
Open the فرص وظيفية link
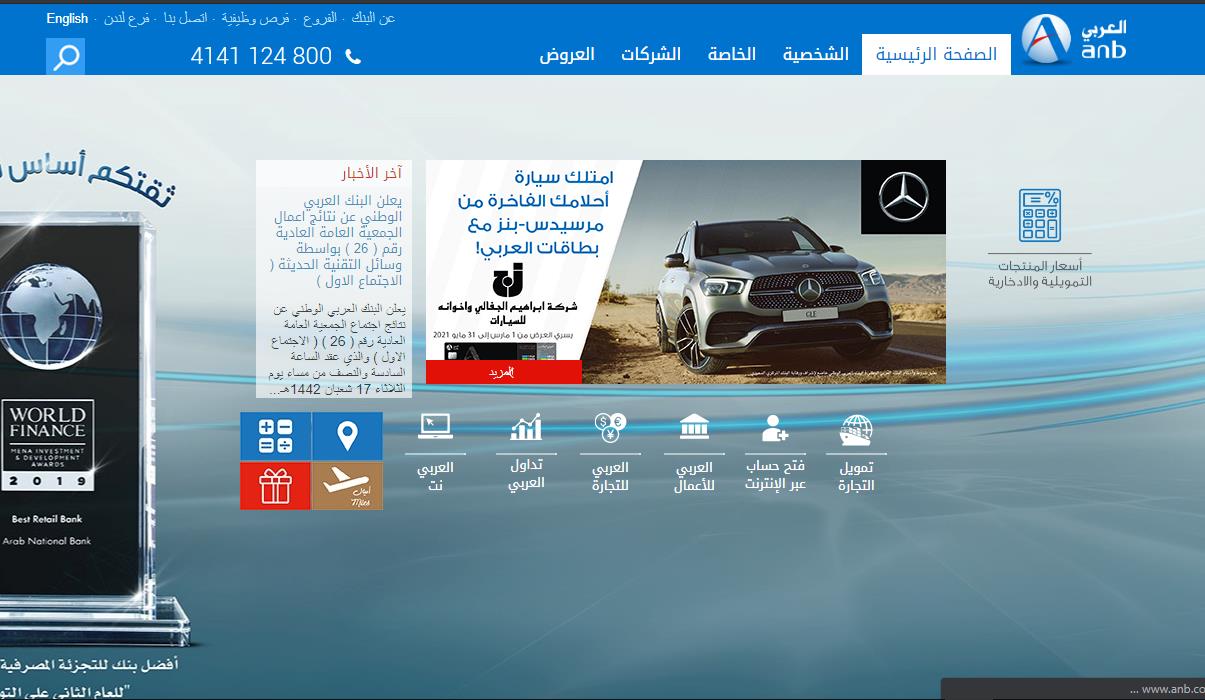coord(255,19)
